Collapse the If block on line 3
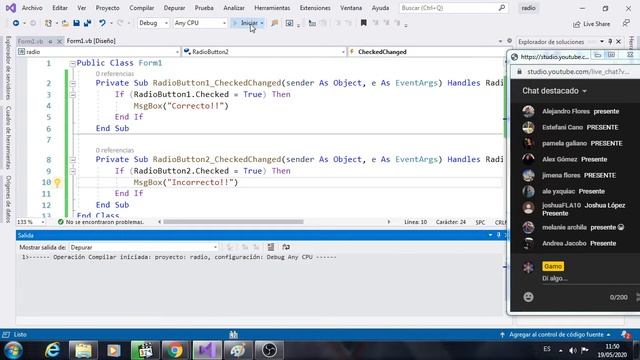This screenshot has width=640, height=360. tap(72, 95)
